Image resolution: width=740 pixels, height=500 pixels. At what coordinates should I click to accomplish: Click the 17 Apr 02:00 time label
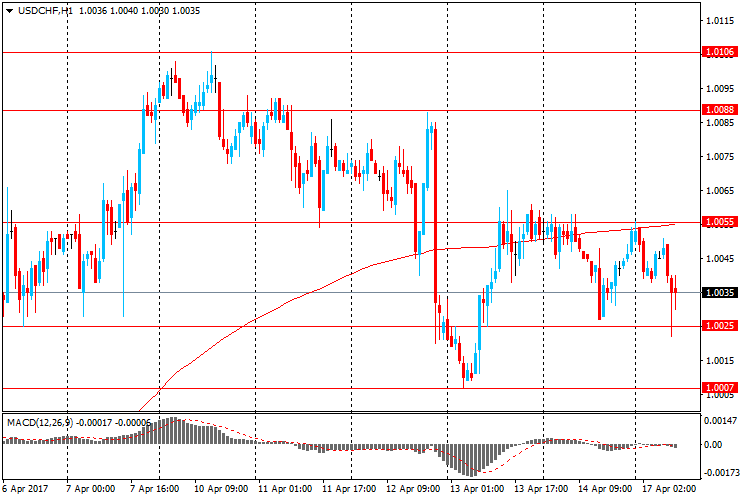click(670, 489)
